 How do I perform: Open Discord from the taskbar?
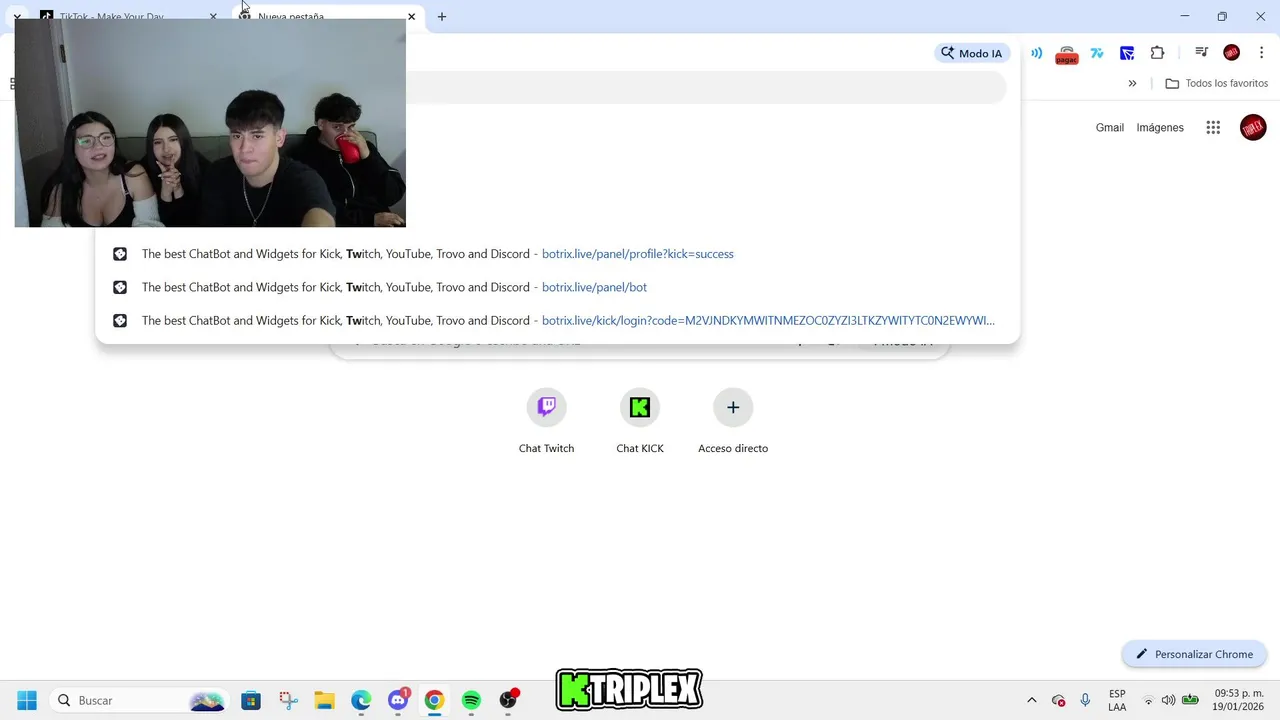(x=398, y=700)
